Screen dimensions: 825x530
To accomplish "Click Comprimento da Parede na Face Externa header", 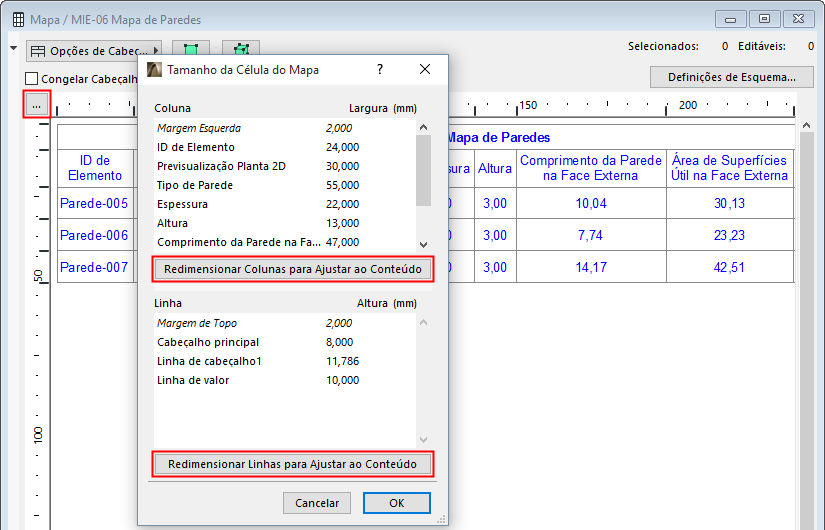I will (591, 168).
